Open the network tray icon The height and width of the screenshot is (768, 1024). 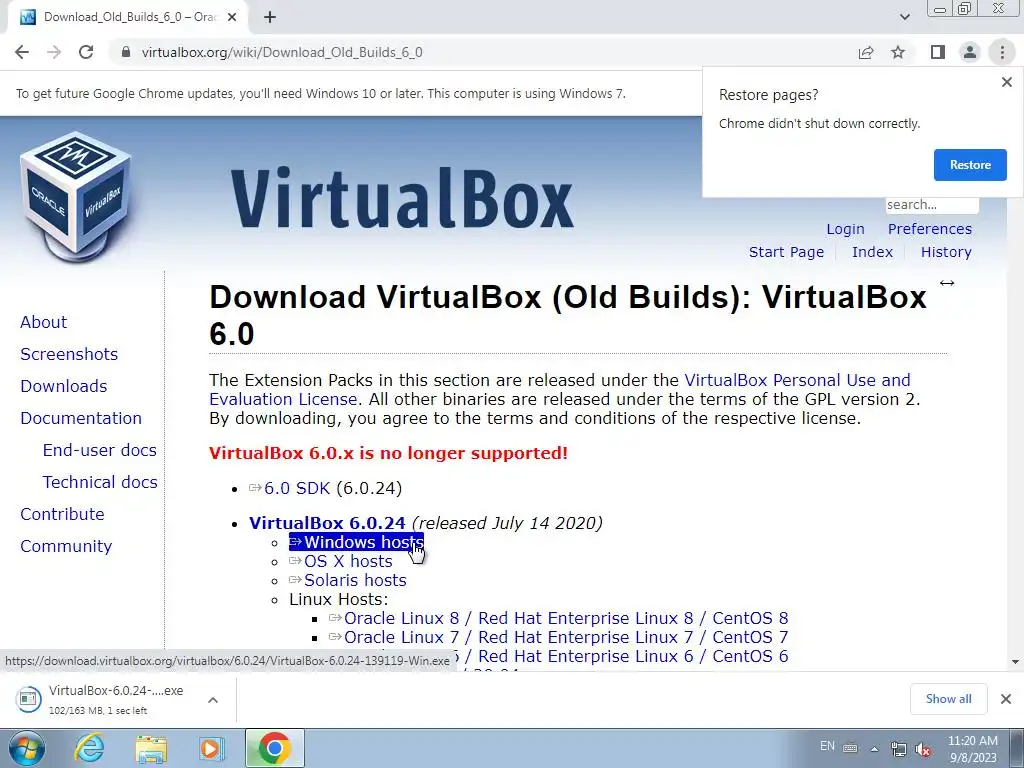[899, 749]
